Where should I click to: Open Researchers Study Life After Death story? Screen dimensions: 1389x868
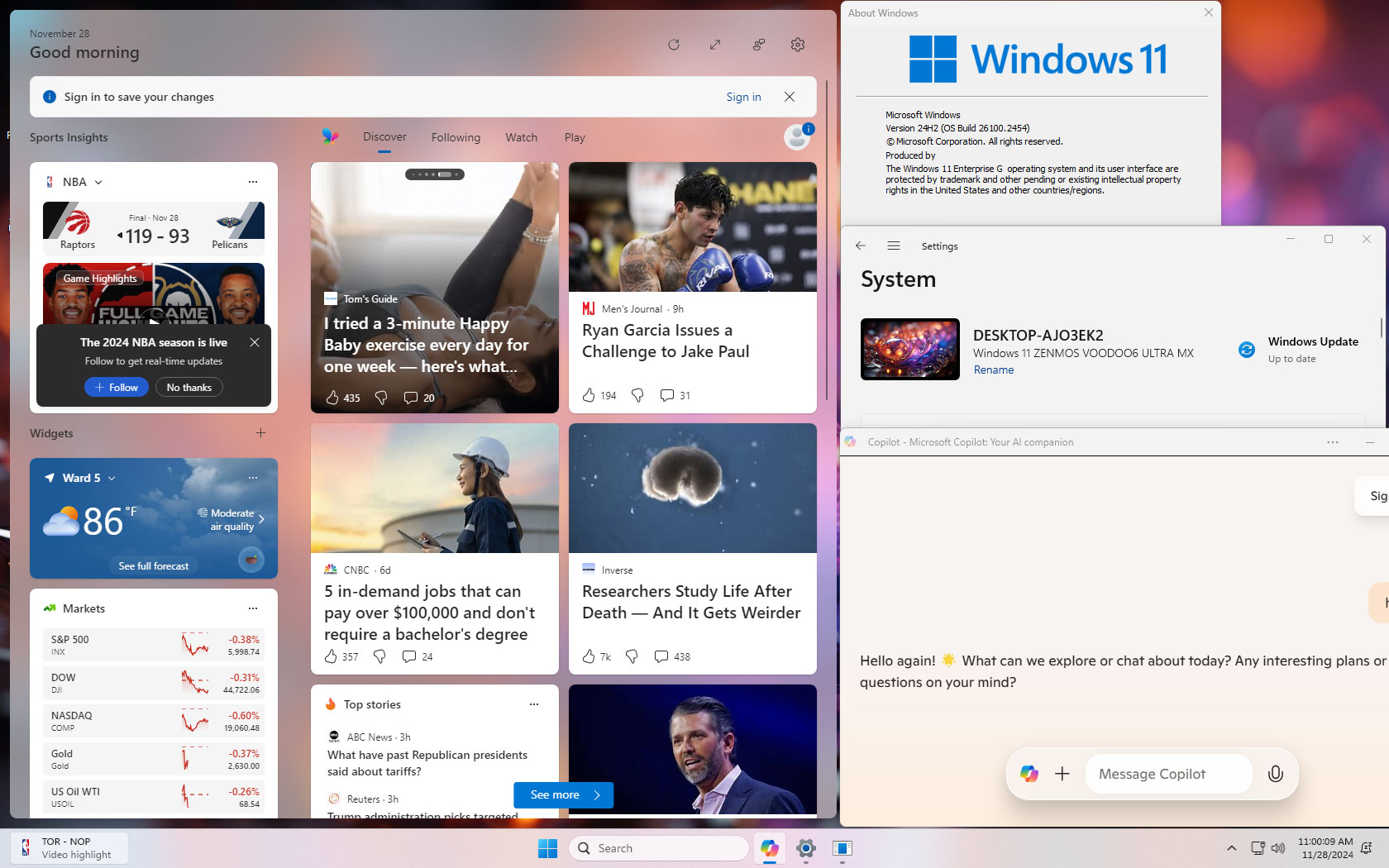coord(691,602)
